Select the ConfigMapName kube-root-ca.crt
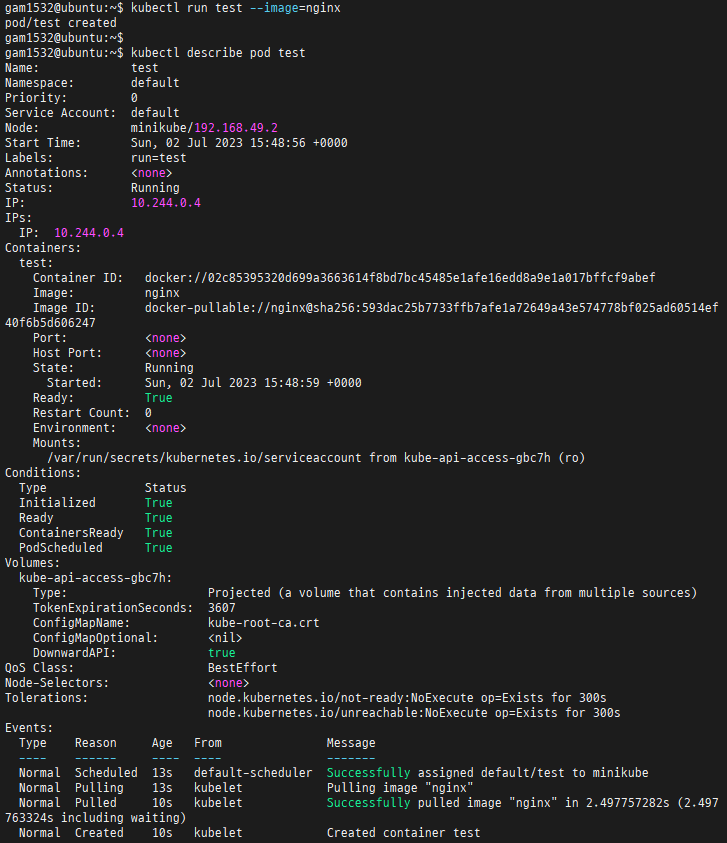727x843 pixels. coord(263,623)
